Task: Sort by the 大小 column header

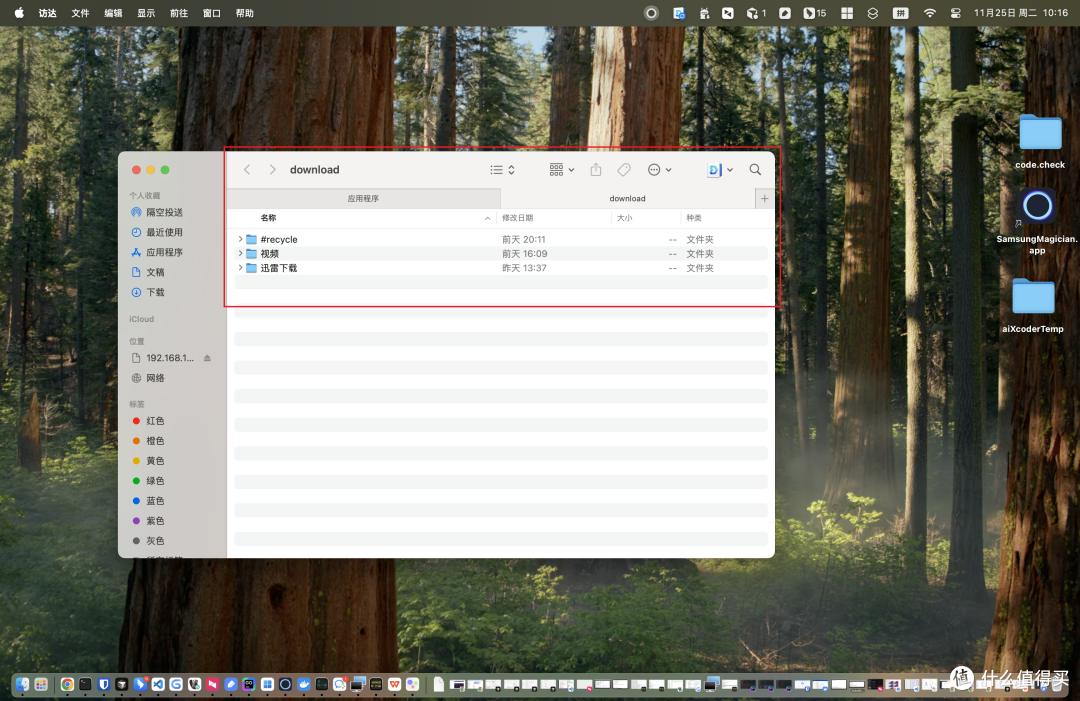Action: coord(624,218)
